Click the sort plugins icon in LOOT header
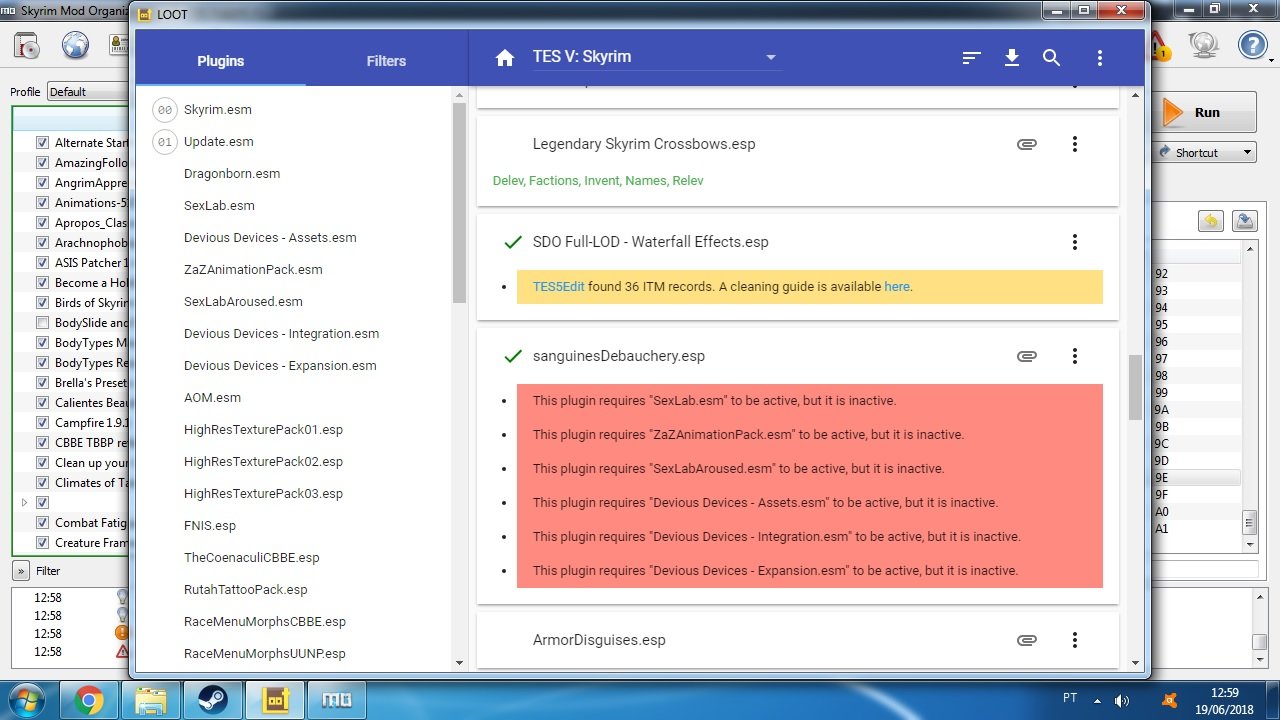This screenshot has width=1280, height=720. coord(971,58)
